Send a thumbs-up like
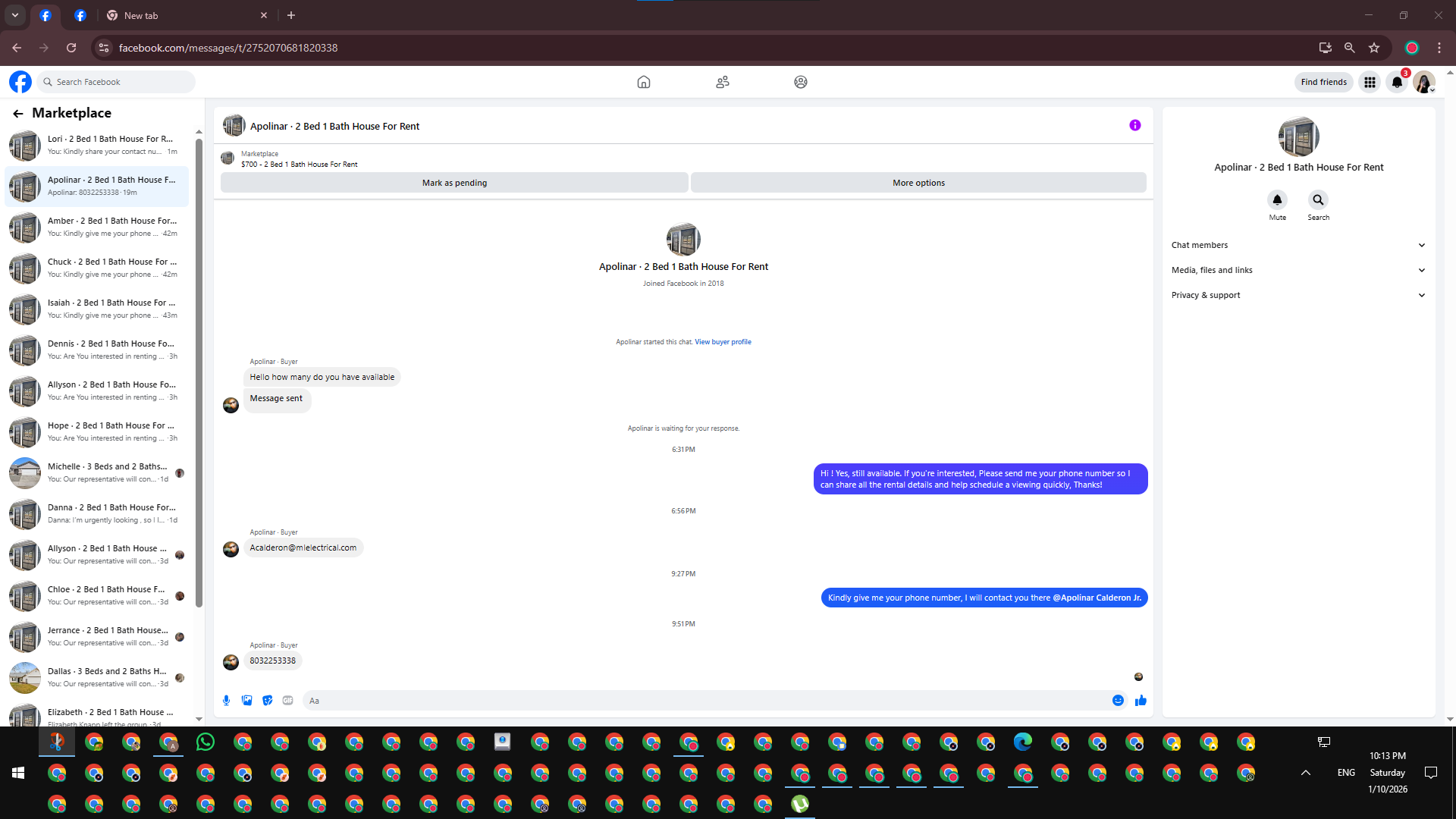Viewport: 1456px width, 819px height. pos(1141,701)
